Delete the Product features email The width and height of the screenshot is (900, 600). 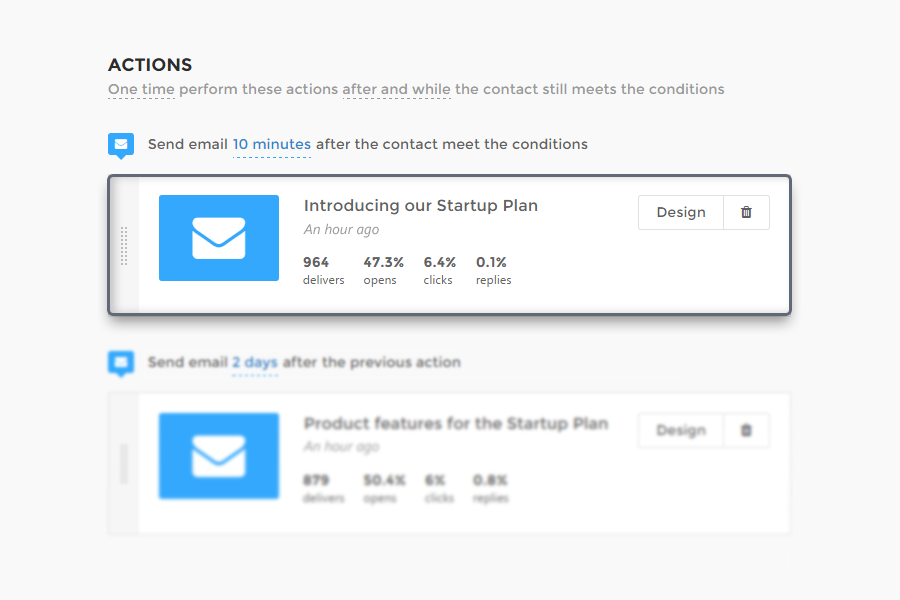[x=746, y=430]
